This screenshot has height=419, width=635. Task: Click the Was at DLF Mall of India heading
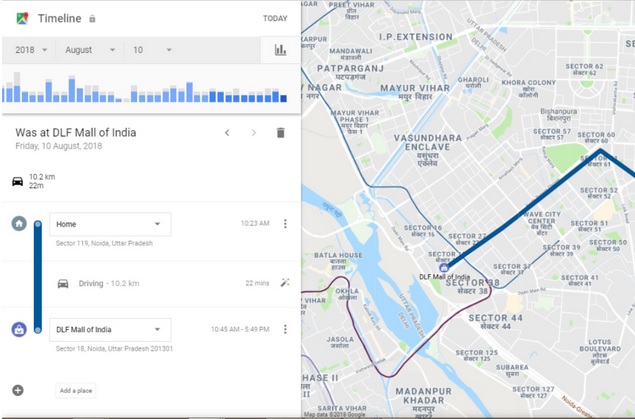pyautogui.click(x=76, y=132)
